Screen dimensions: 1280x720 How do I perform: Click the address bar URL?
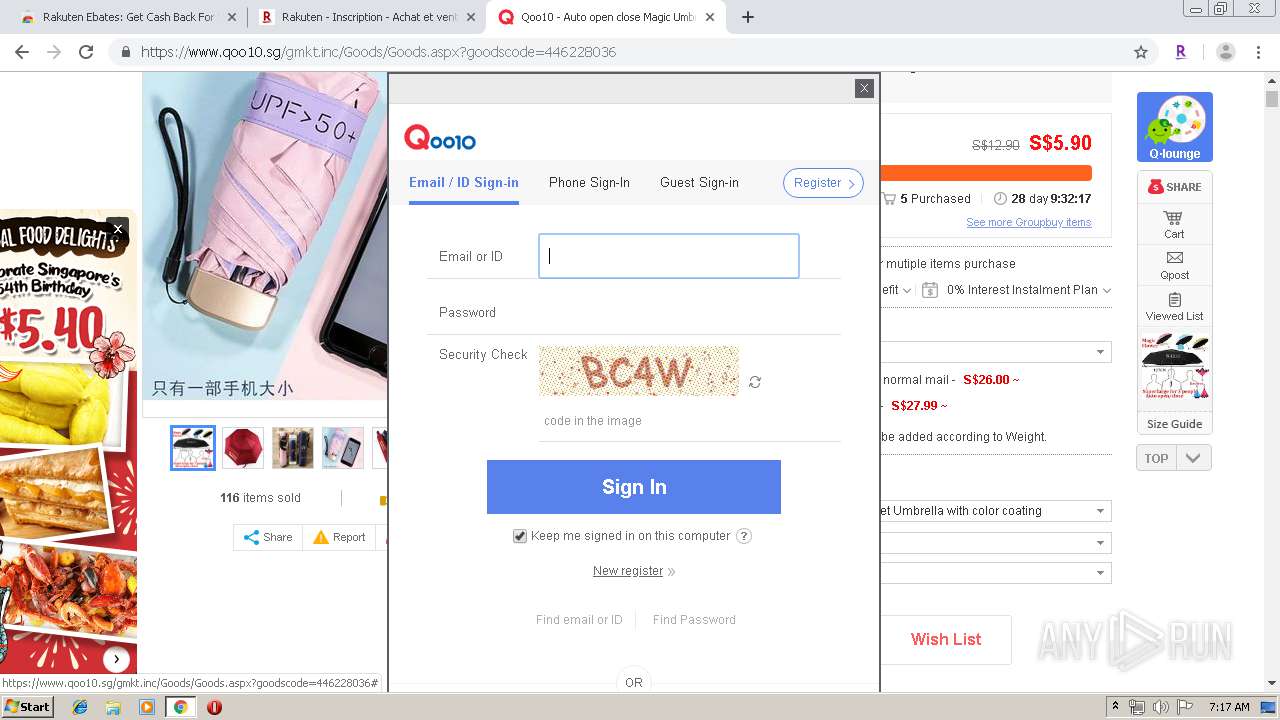click(378, 52)
